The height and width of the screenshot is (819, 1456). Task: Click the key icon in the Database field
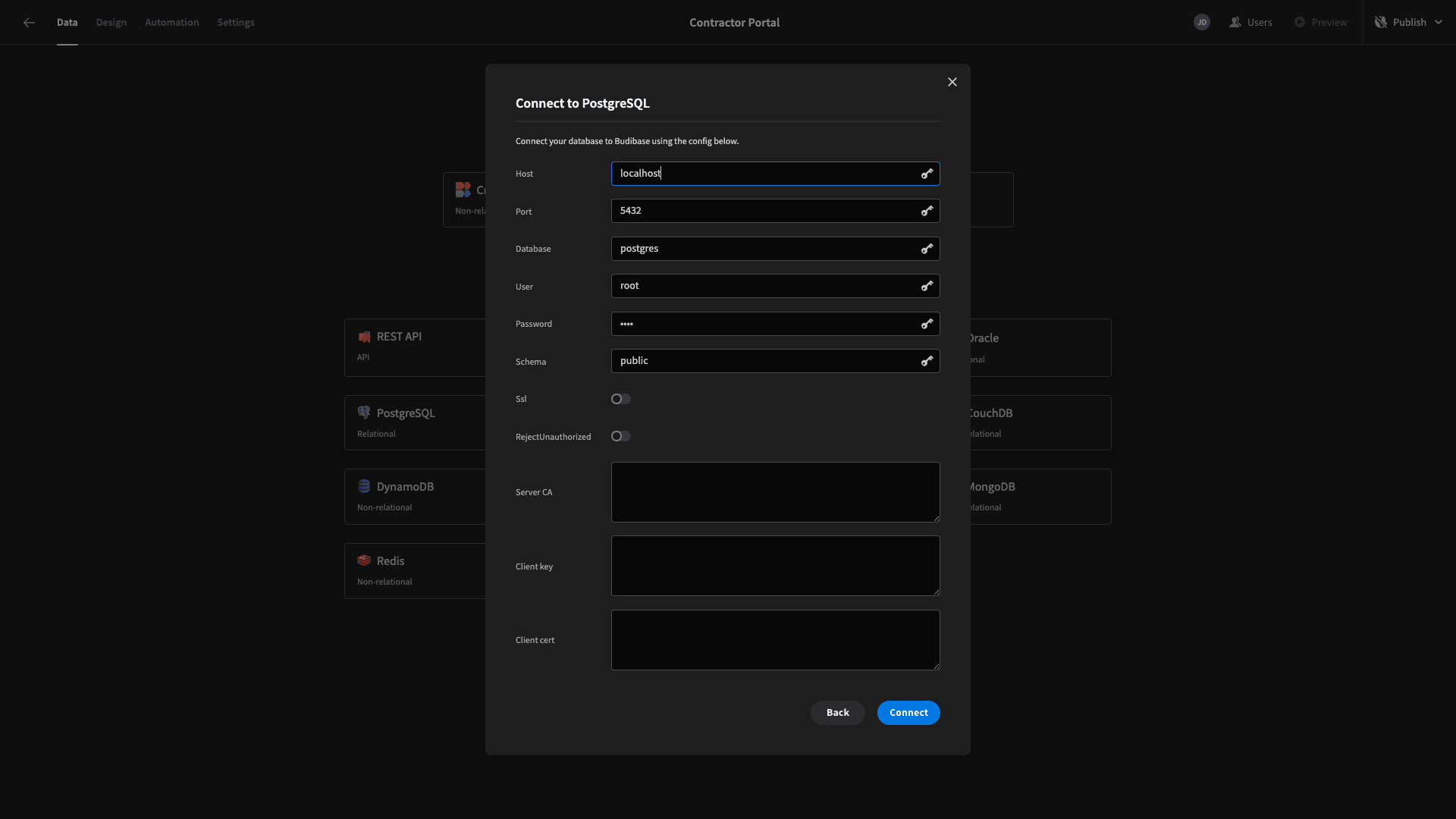pyautogui.click(x=927, y=249)
